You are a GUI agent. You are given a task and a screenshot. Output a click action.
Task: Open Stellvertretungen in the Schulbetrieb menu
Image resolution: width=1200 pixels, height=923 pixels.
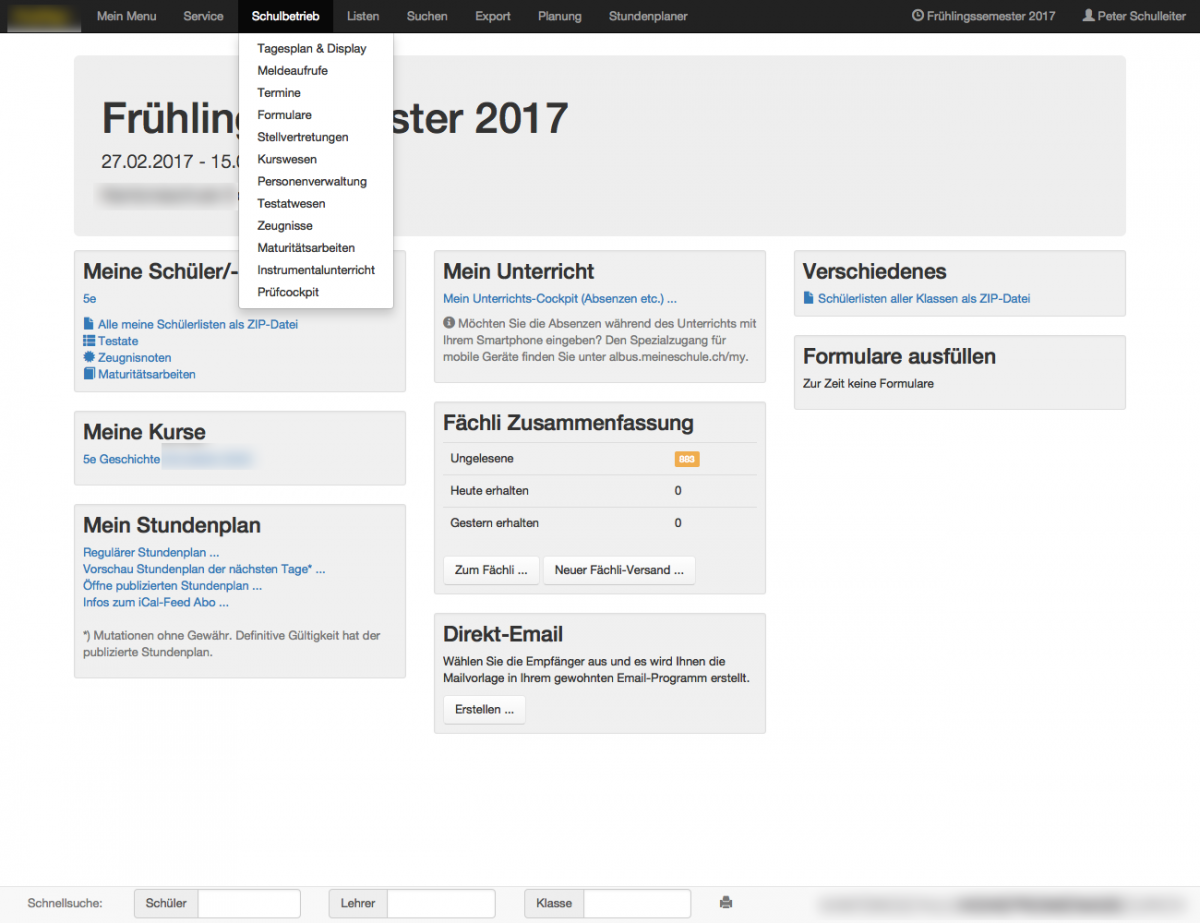[303, 137]
